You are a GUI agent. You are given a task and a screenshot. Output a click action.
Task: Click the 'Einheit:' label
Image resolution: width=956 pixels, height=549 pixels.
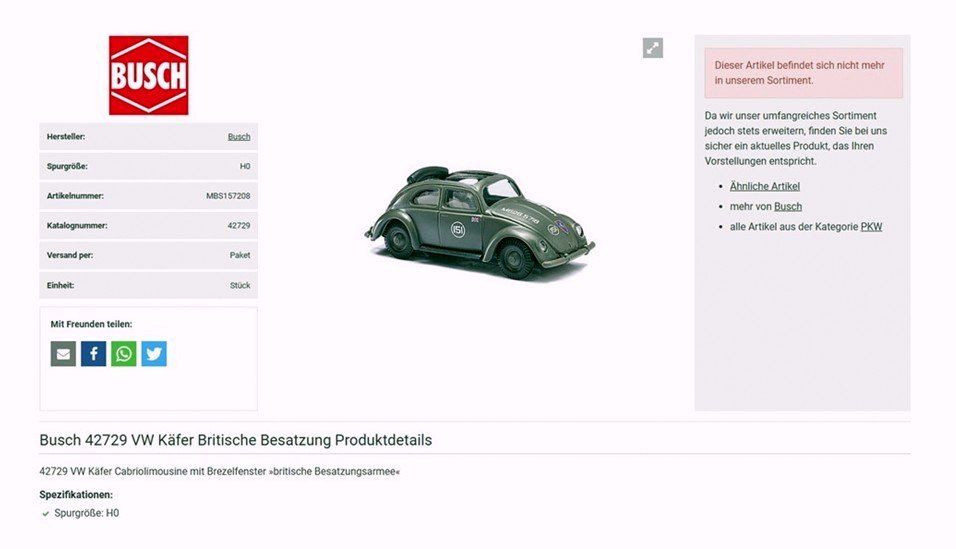60,285
